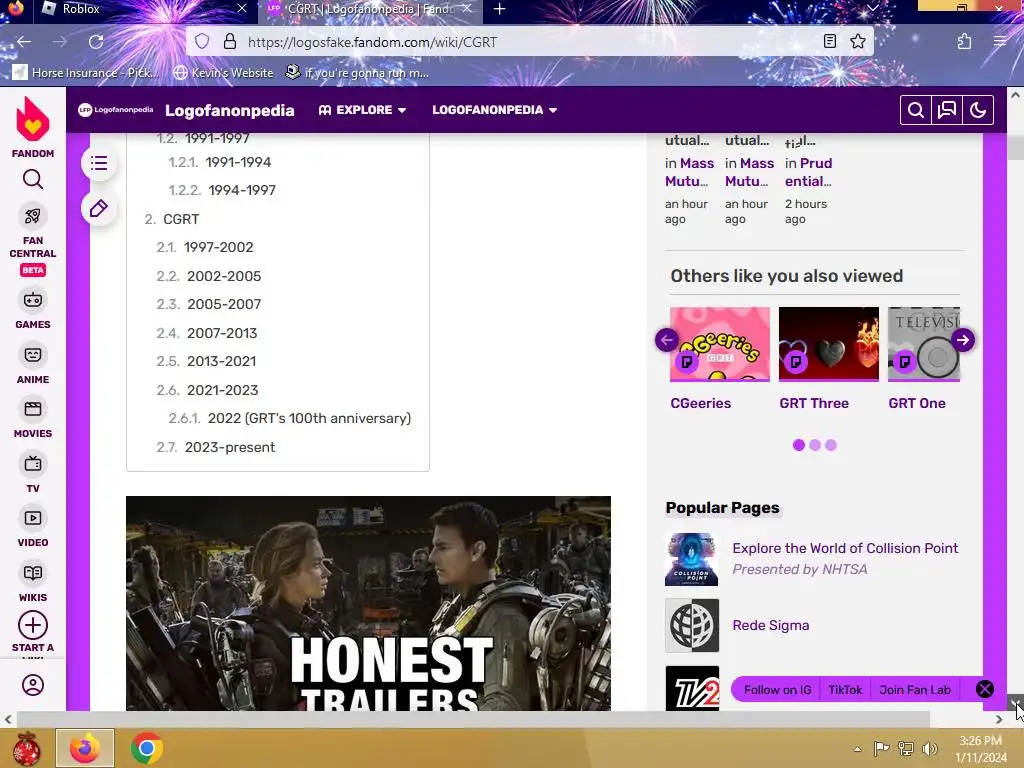Open the GRT Three page link
The image size is (1024, 768).
[x=814, y=403]
